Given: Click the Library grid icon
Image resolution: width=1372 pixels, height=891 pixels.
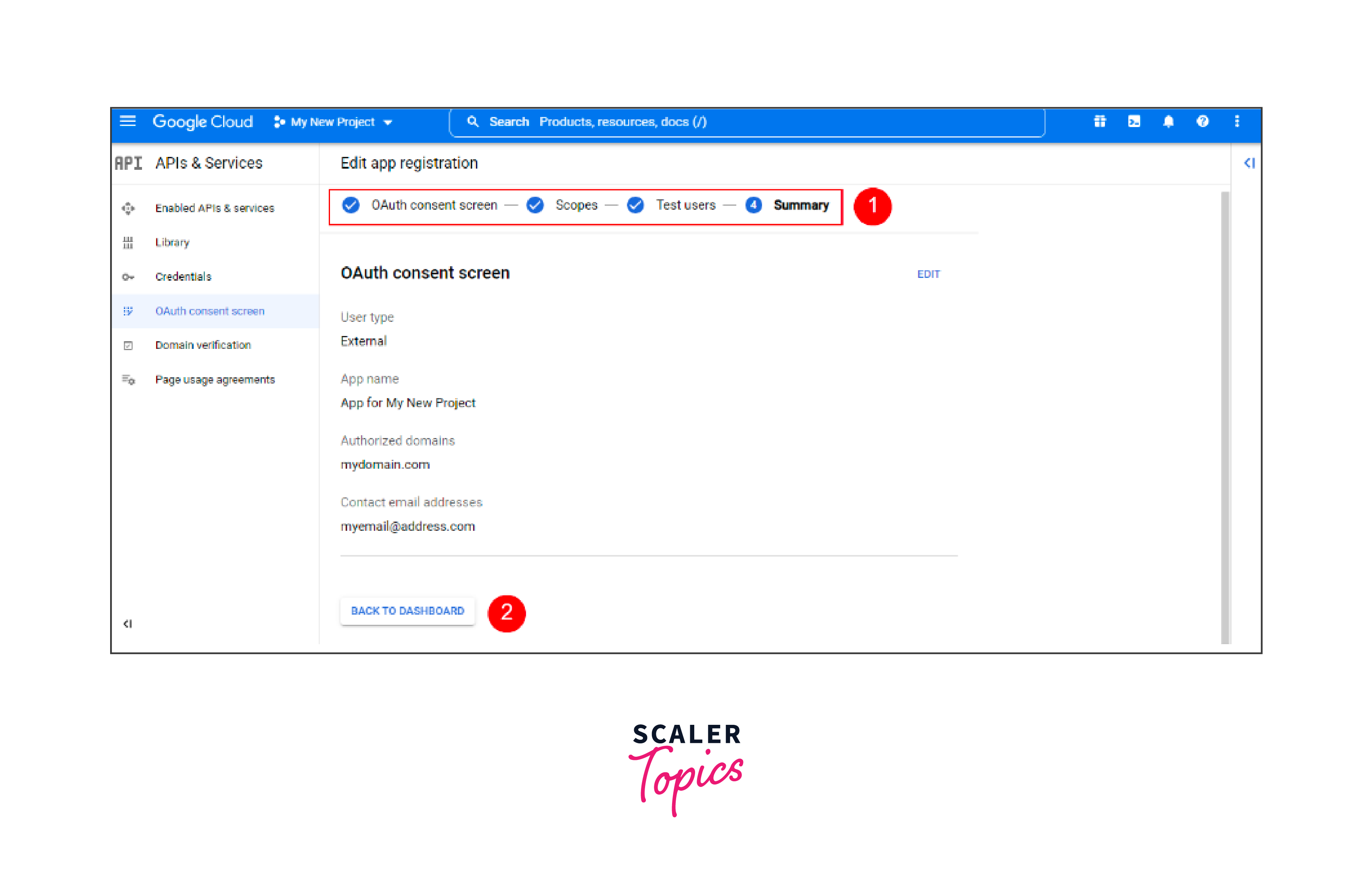Looking at the screenshot, I should [x=128, y=243].
